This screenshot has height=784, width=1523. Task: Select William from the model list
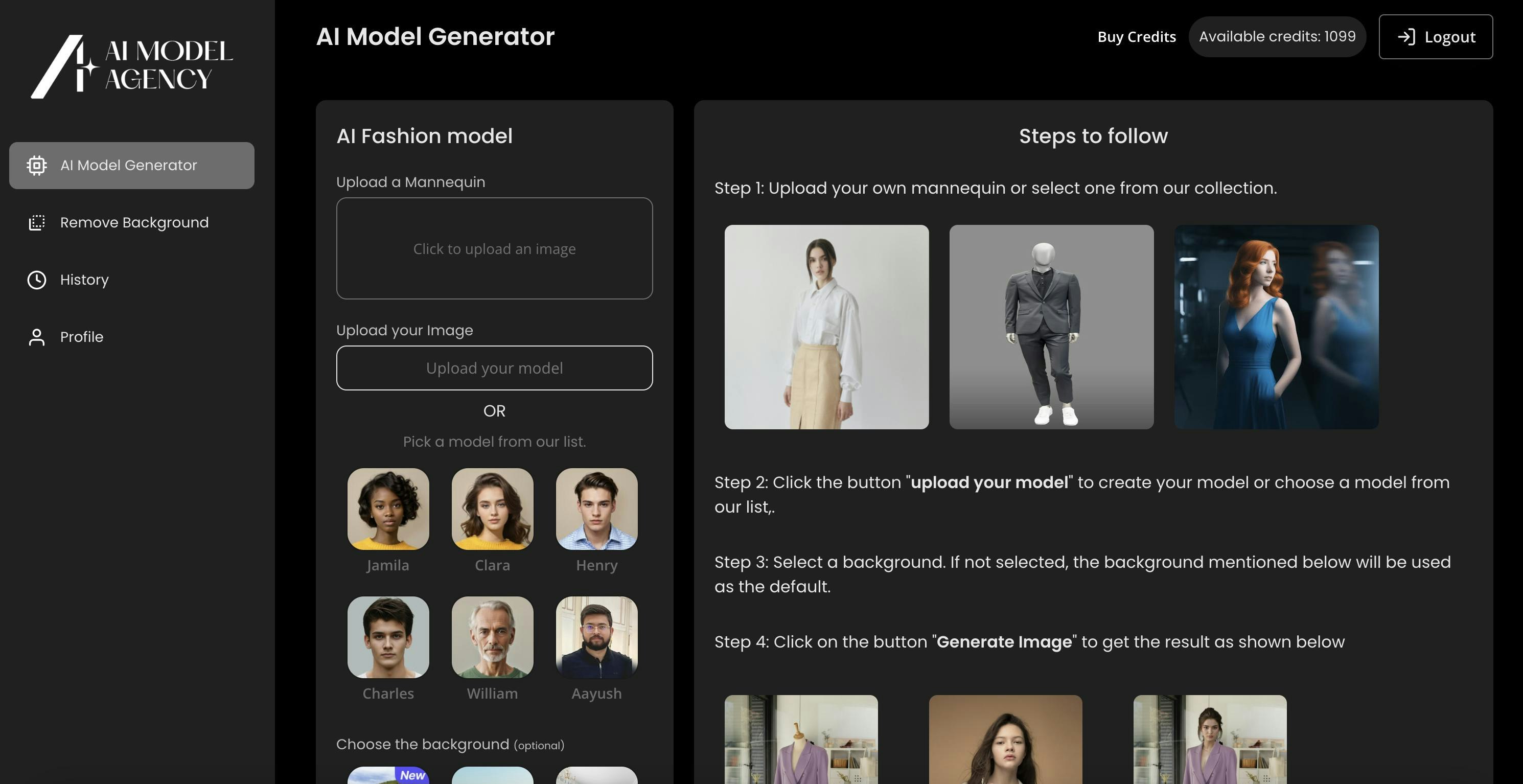tap(492, 637)
